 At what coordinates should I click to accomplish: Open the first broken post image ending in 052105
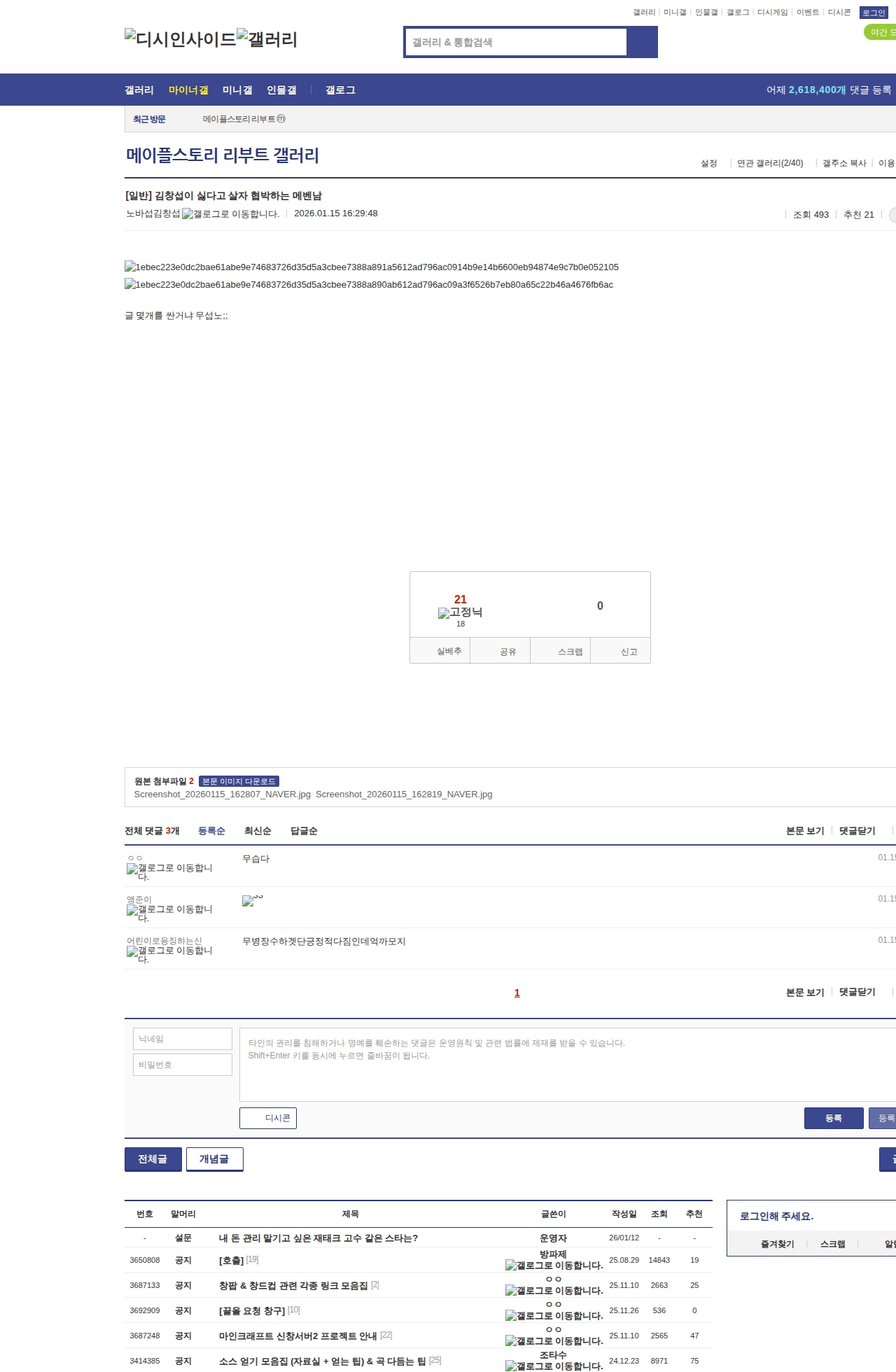pyautogui.click(x=372, y=267)
